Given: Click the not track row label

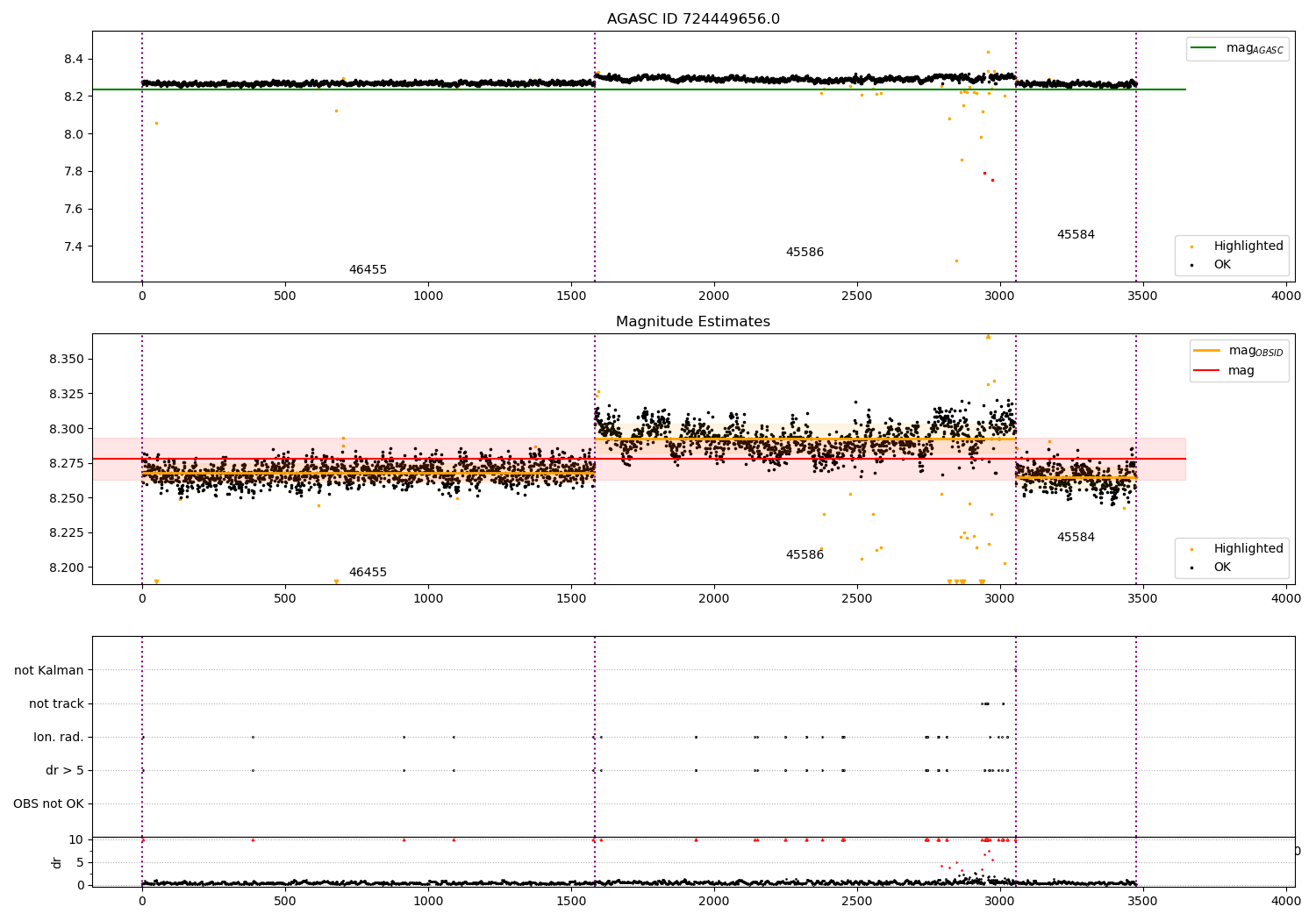Looking at the screenshot, I should tap(56, 703).
